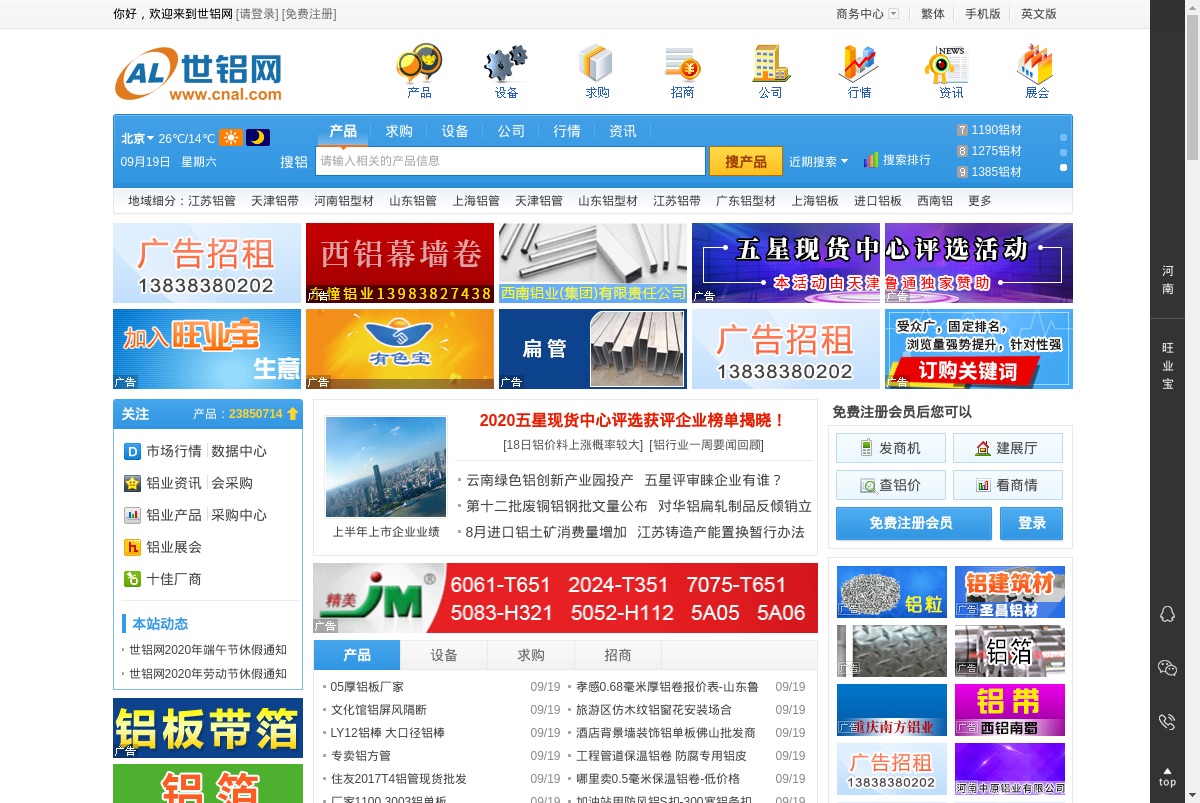
Task: Open the 英文版 link
Action: 1039,14
